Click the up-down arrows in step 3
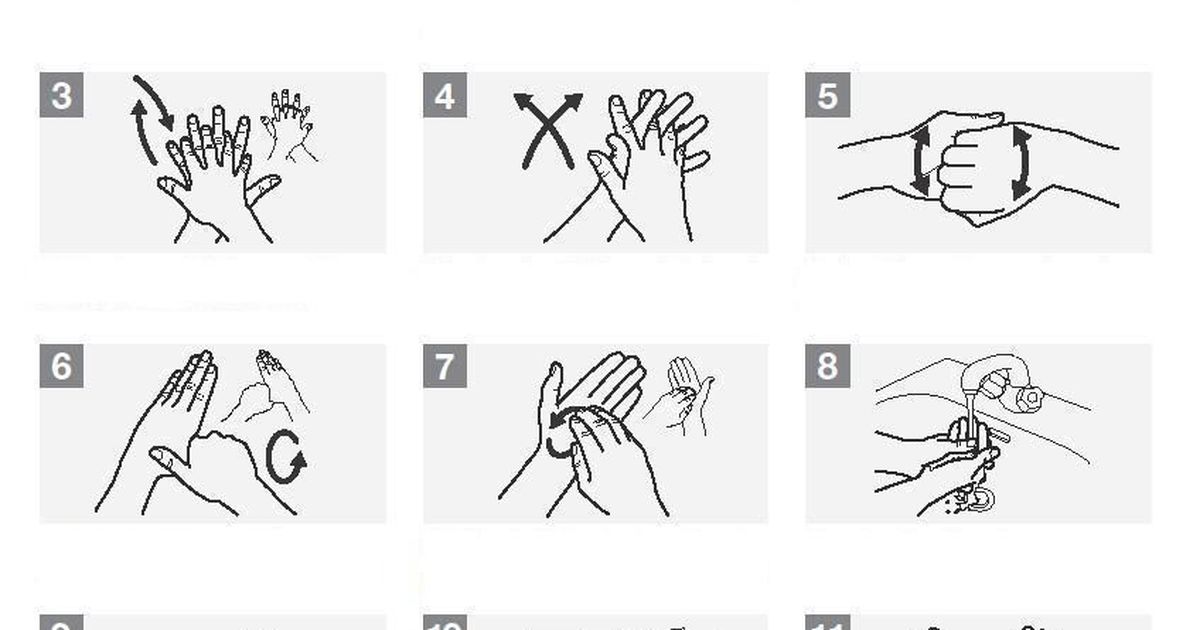This screenshot has height=630, width=1200. pyautogui.click(x=152, y=119)
